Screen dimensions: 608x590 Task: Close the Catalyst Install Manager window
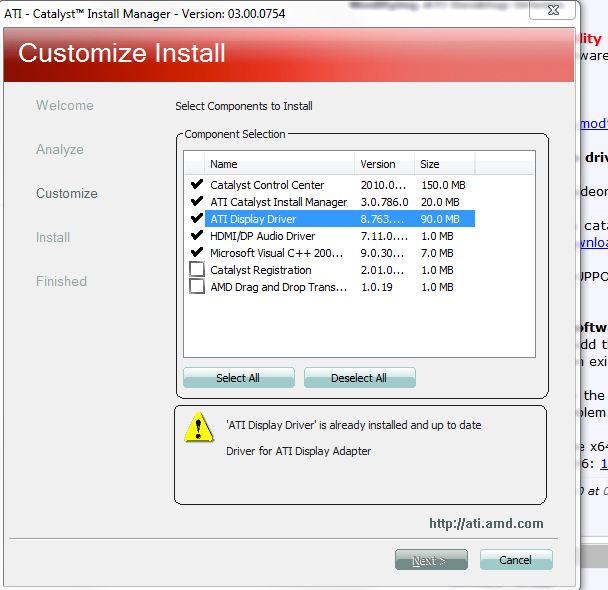click(552, 10)
